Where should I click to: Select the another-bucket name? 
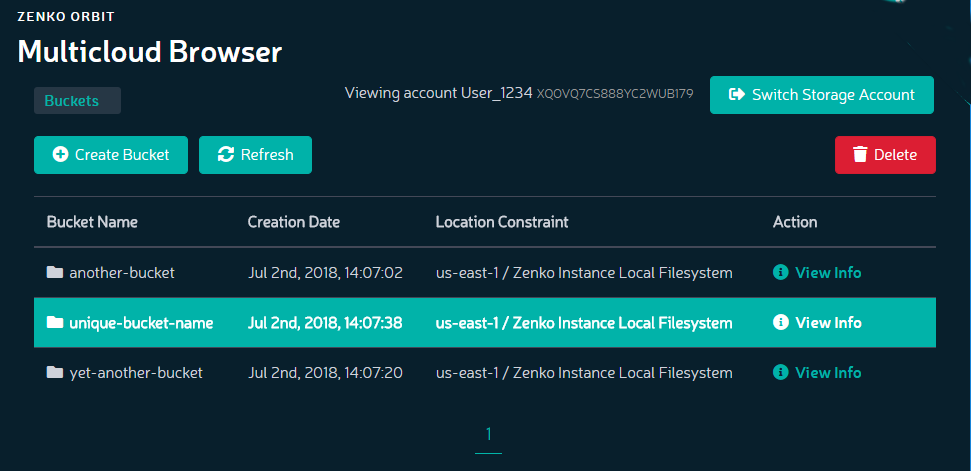pos(122,272)
